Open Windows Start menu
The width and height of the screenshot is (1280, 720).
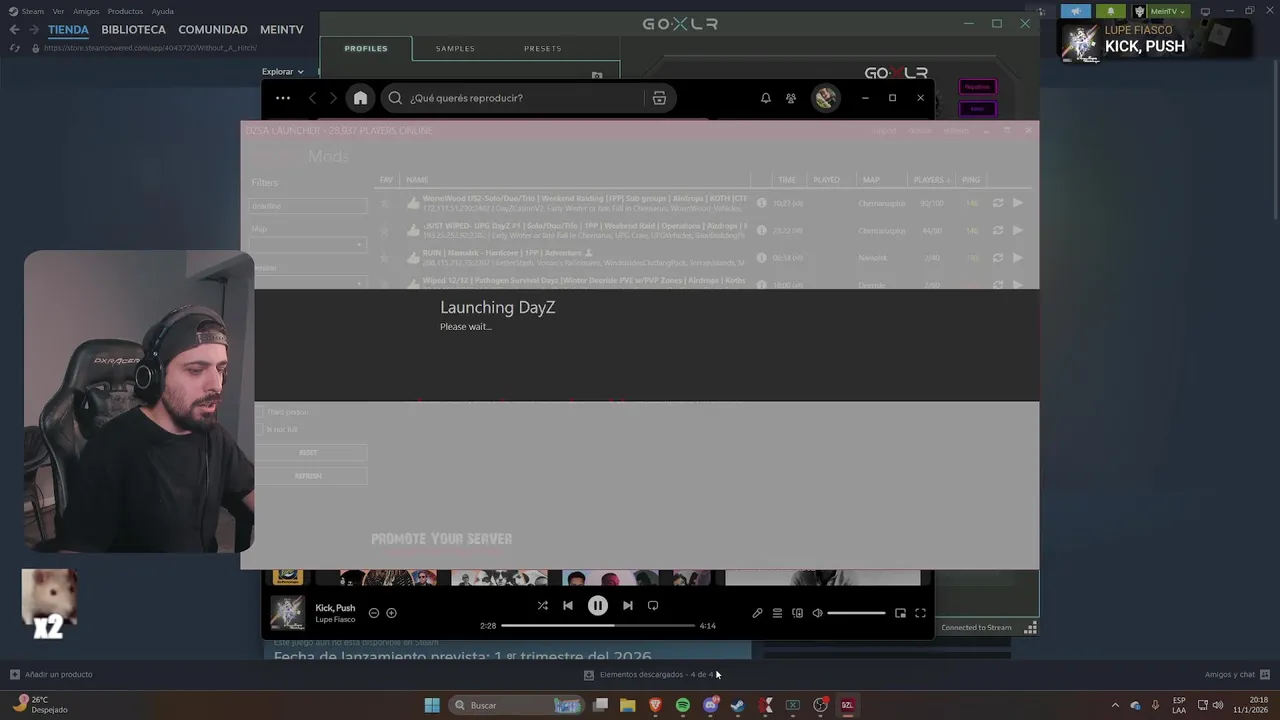click(432, 705)
